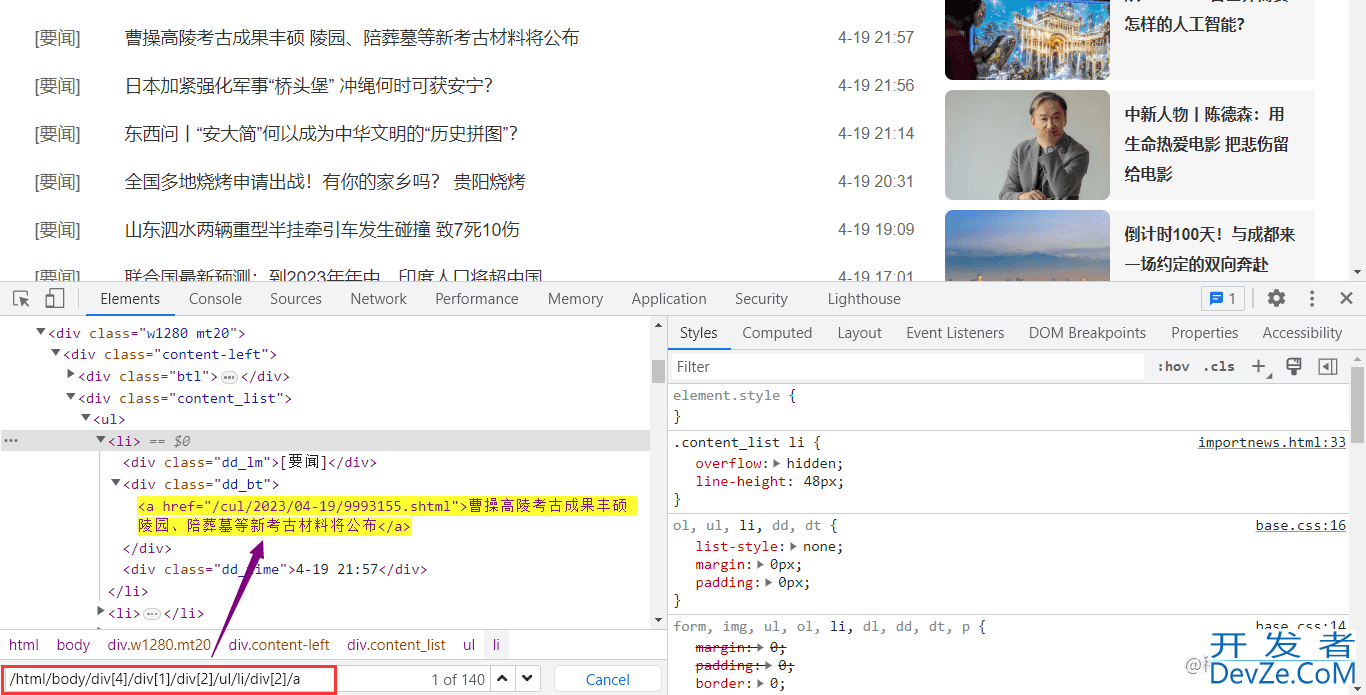Screen dimensions: 1366x695
Task: Select the Event Listeners tab
Action: [955, 333]
